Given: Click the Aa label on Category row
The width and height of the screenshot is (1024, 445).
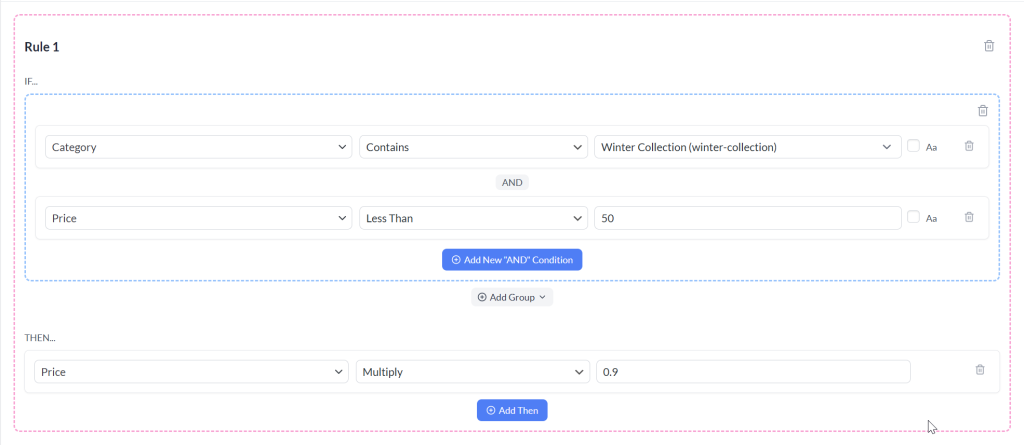Looking at the screenshot, I should (x=931, y=148).
